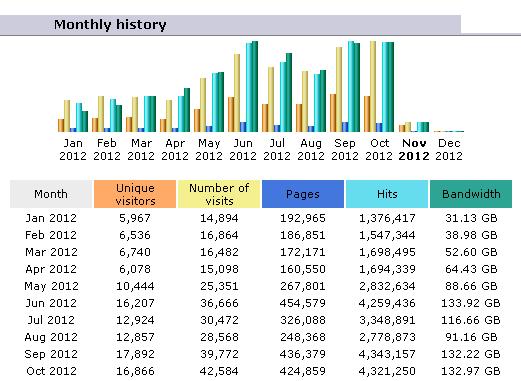The image size is (521, 381).
Task: Click the 133.92 GB bandwidth cell
Action: (471, 303)
